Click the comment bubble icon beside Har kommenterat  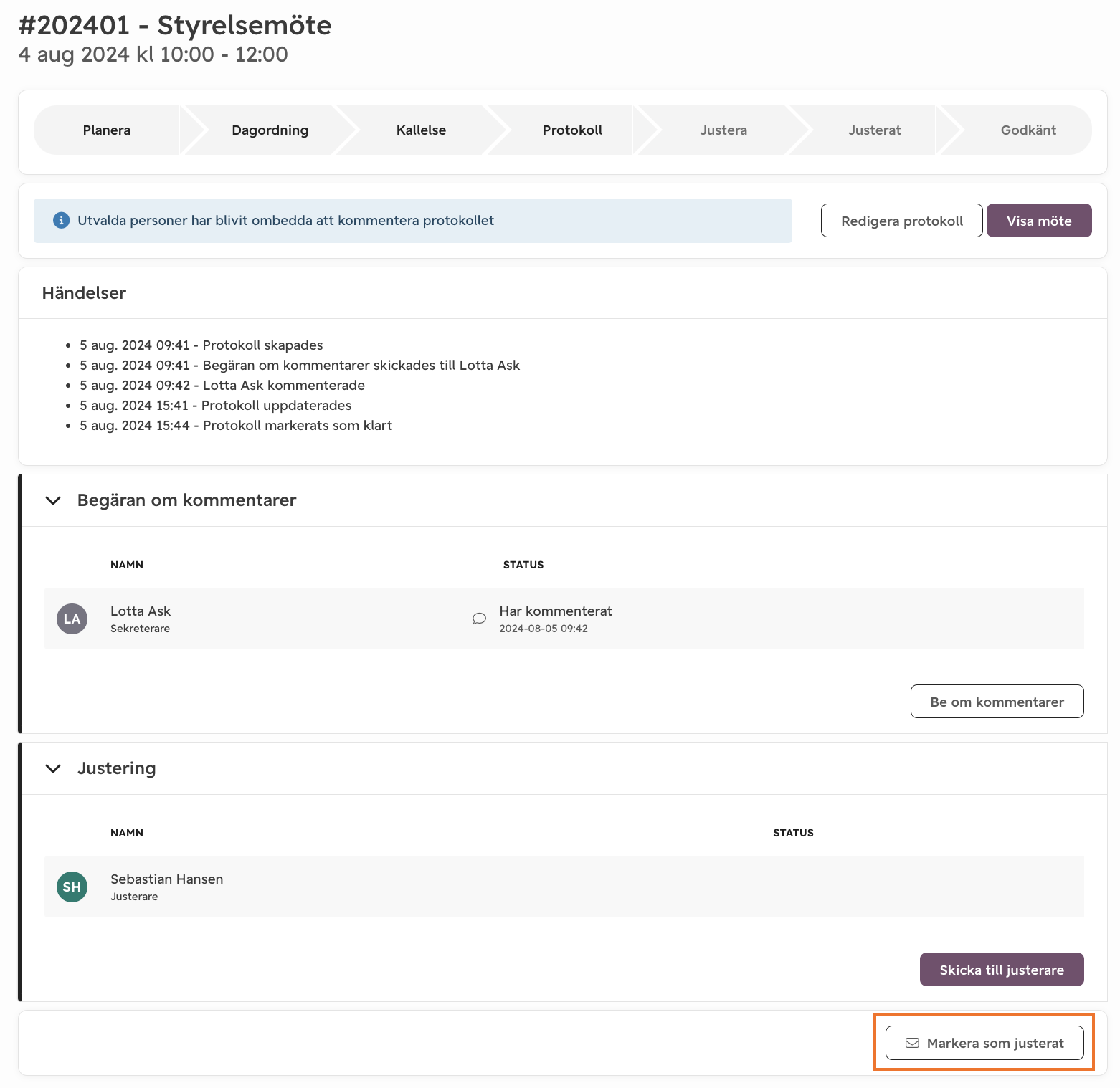(479, 619)
